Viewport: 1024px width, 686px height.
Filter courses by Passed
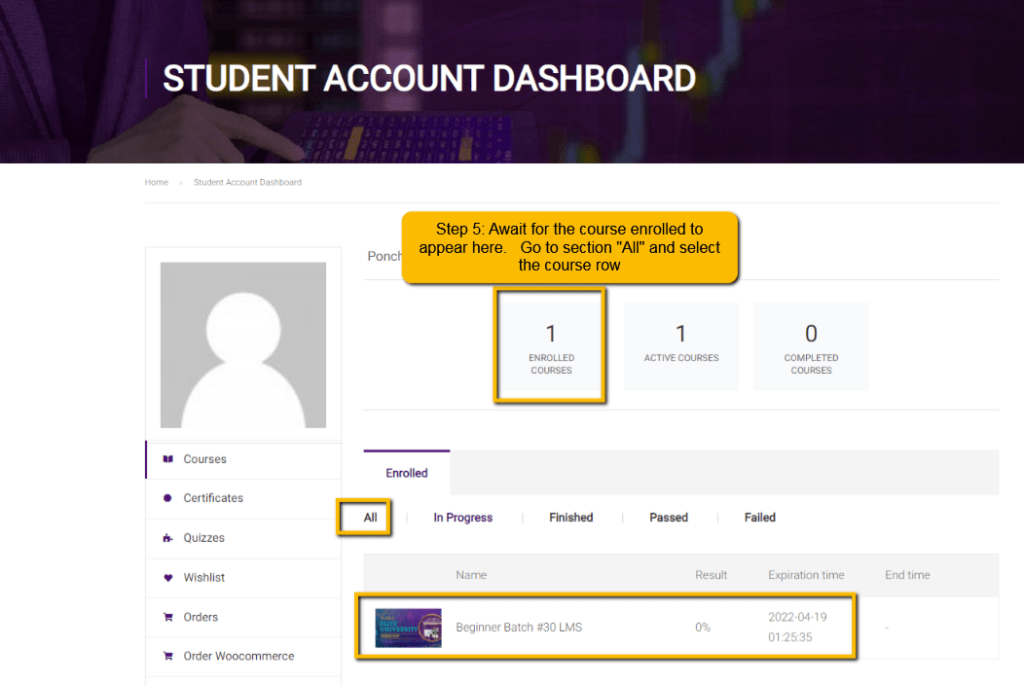pyautogui.click(x=668, y=518)
